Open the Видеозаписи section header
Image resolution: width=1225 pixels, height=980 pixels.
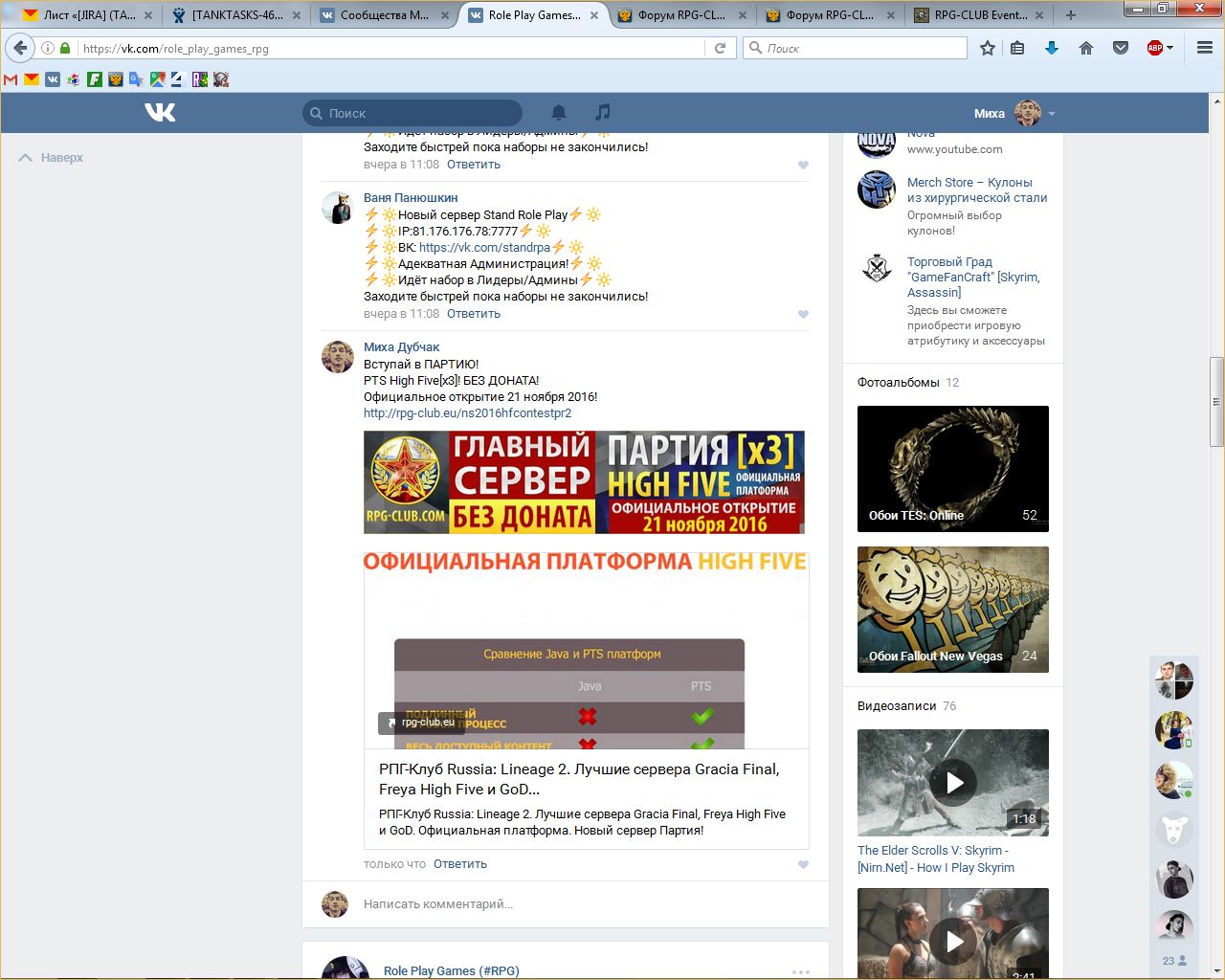pyautogui.click(x=897, y=706)
